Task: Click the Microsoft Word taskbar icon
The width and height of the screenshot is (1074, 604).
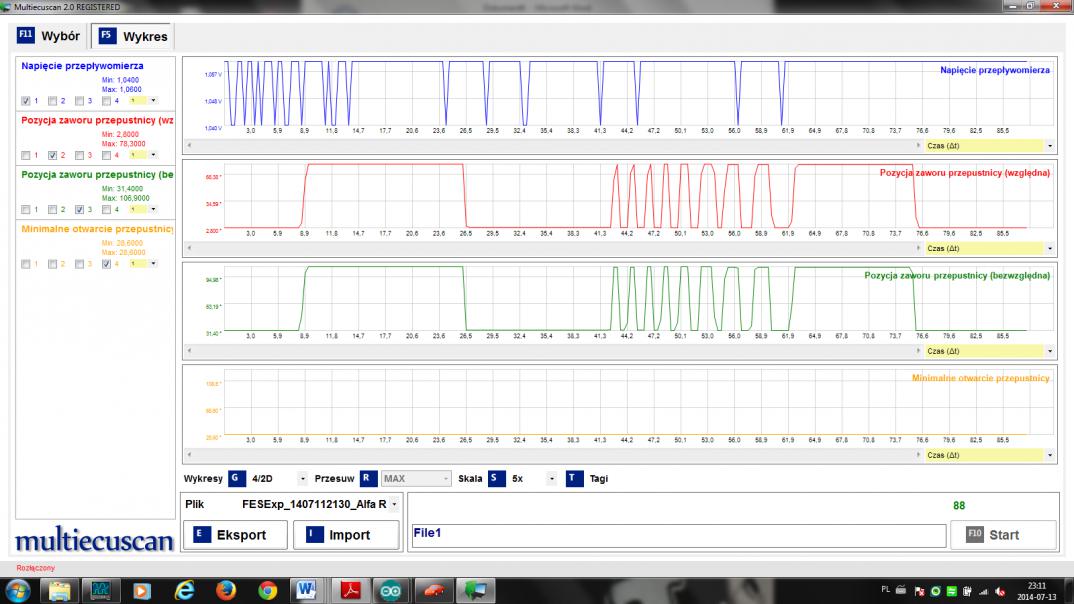Action: 308,590
